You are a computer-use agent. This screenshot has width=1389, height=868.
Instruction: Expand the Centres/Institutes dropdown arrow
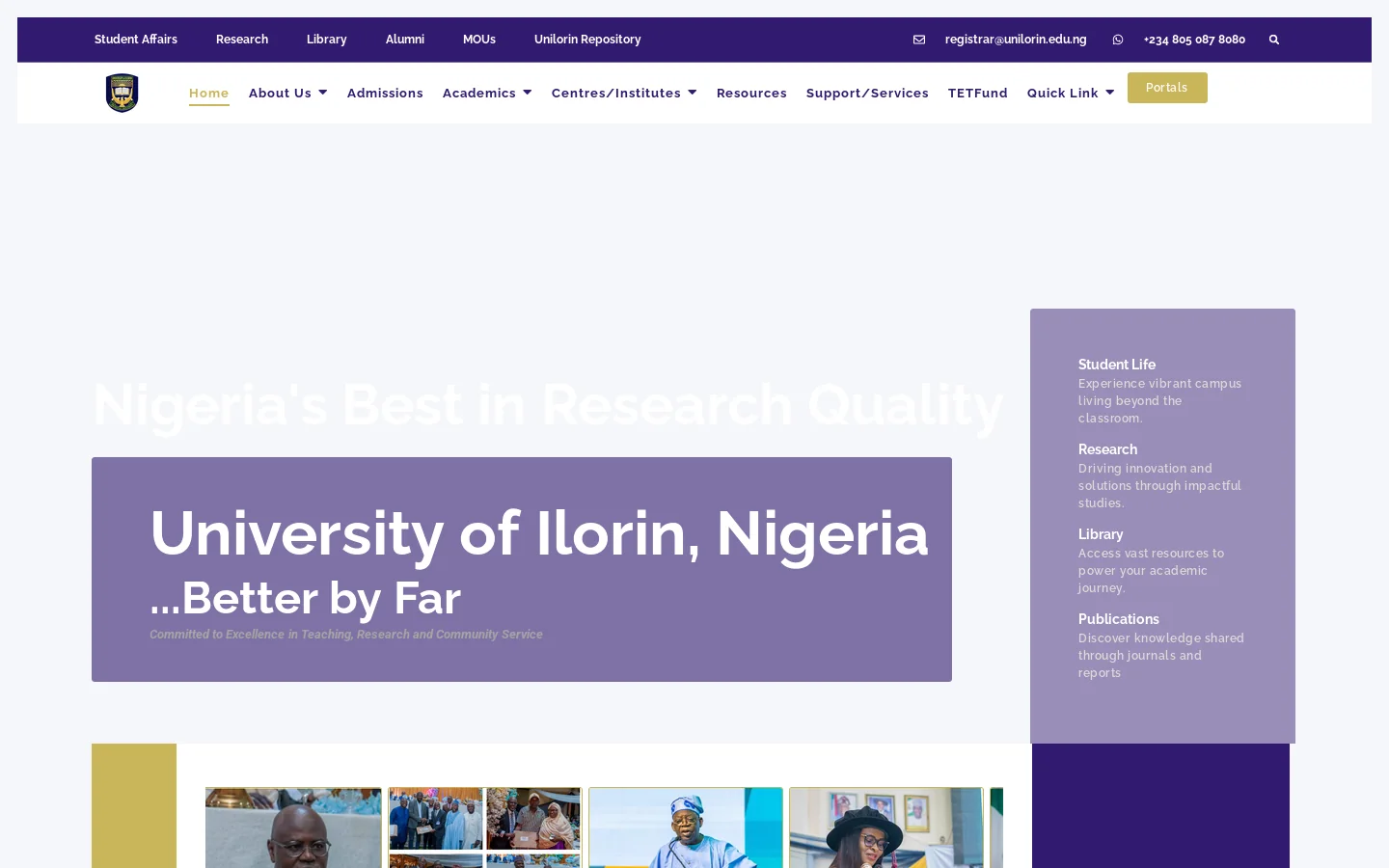coord(693,93)
